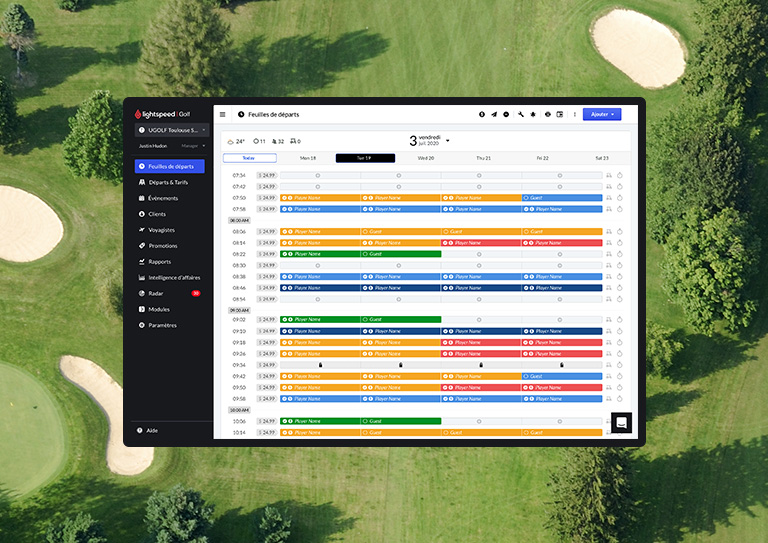Click the cart icon on 07:34 row
This screenshot has height=543, width=768.
[x=610, y=175]
